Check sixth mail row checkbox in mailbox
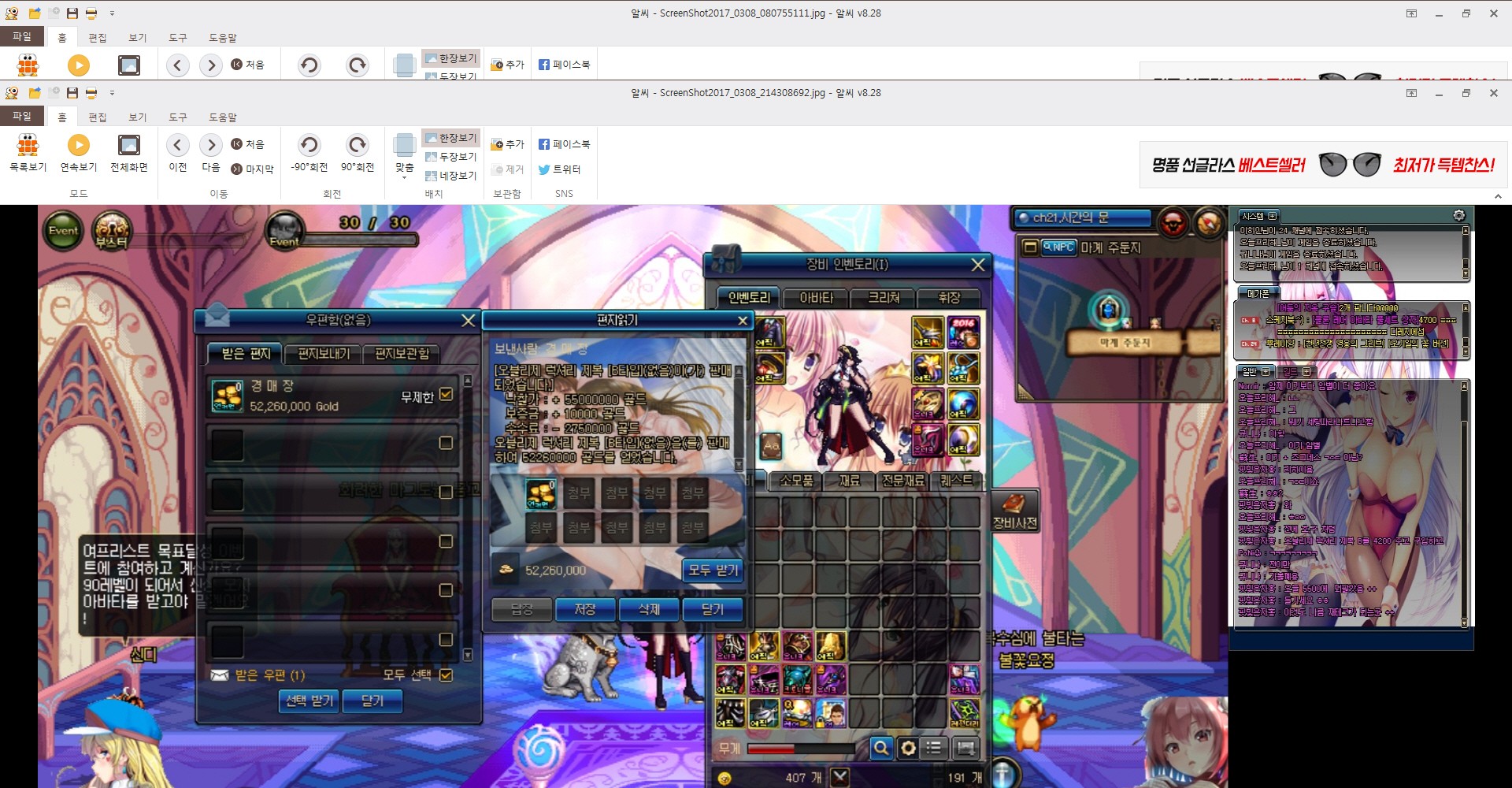The image size is (1512, 788). [x=446, y=639]
